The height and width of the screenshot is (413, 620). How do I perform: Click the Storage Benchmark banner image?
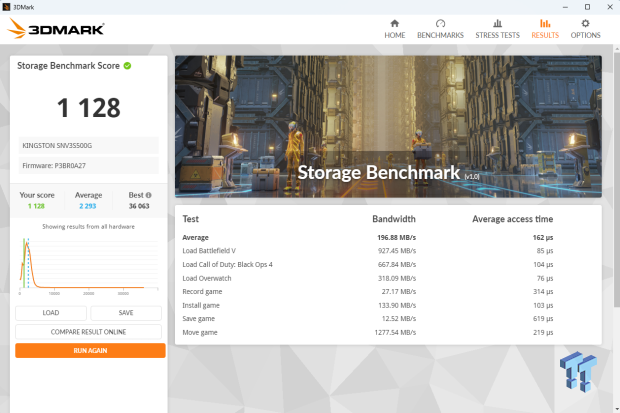click(x=388, y=127)
